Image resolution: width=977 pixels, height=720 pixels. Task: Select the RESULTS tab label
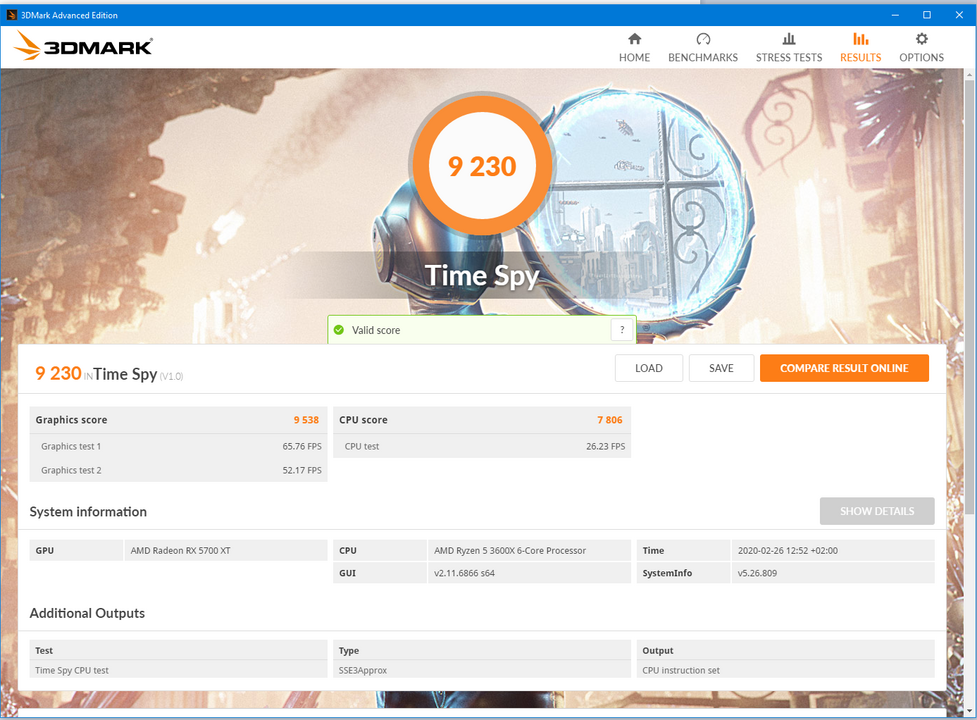[x=860, y=57]
